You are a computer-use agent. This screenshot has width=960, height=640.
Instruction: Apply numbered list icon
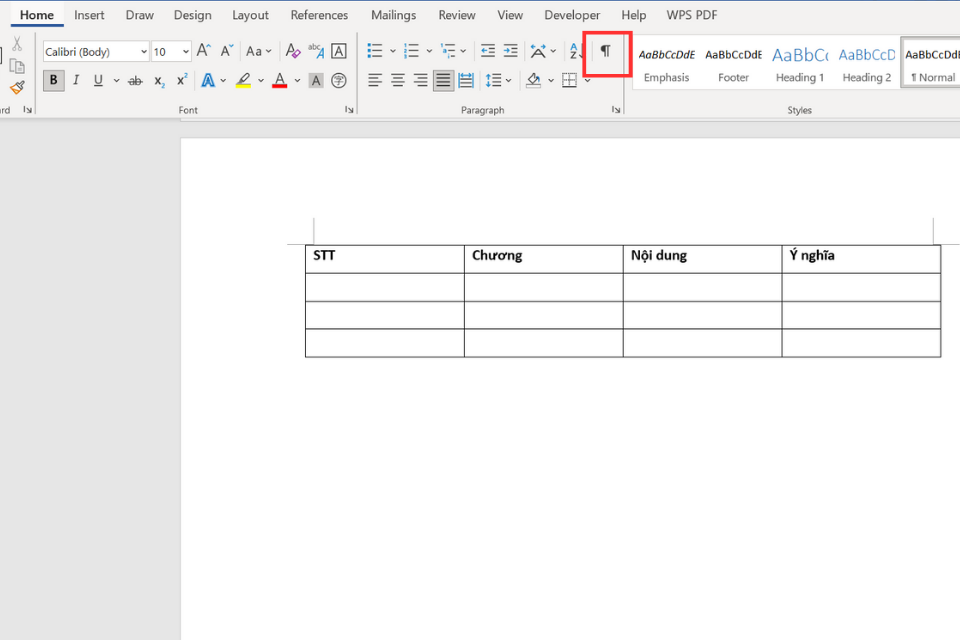[411, 51]
